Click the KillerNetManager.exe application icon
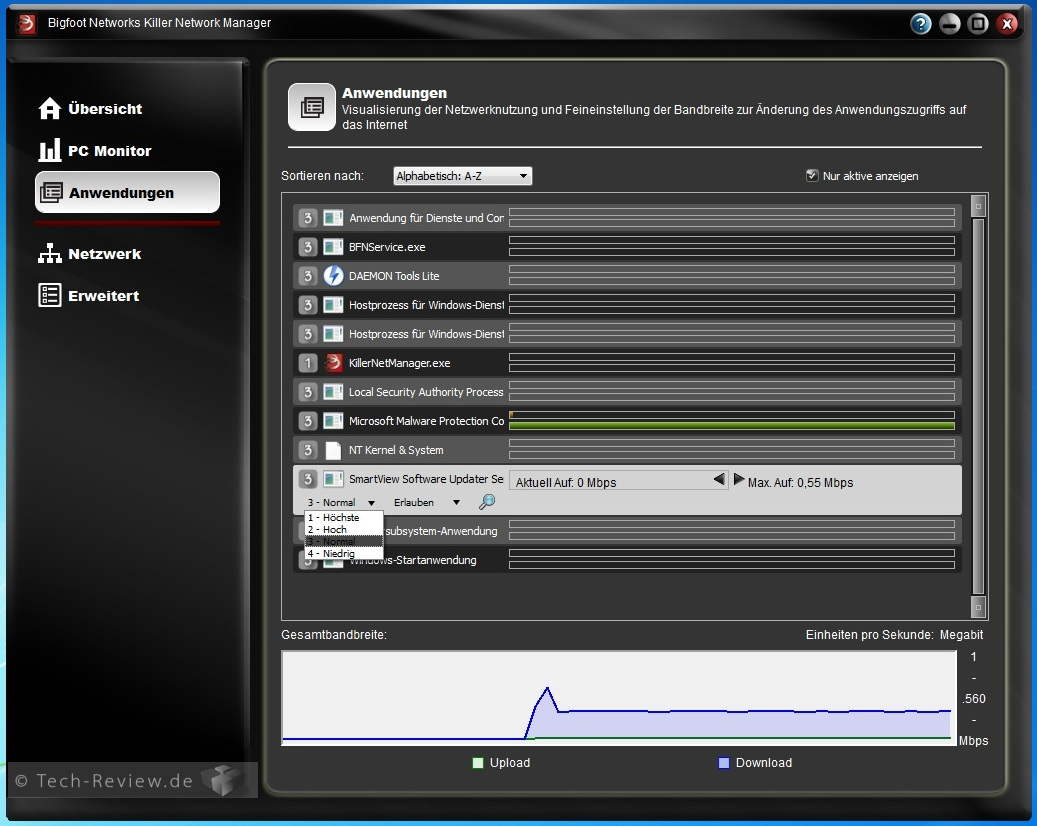 tap(333, 363)
